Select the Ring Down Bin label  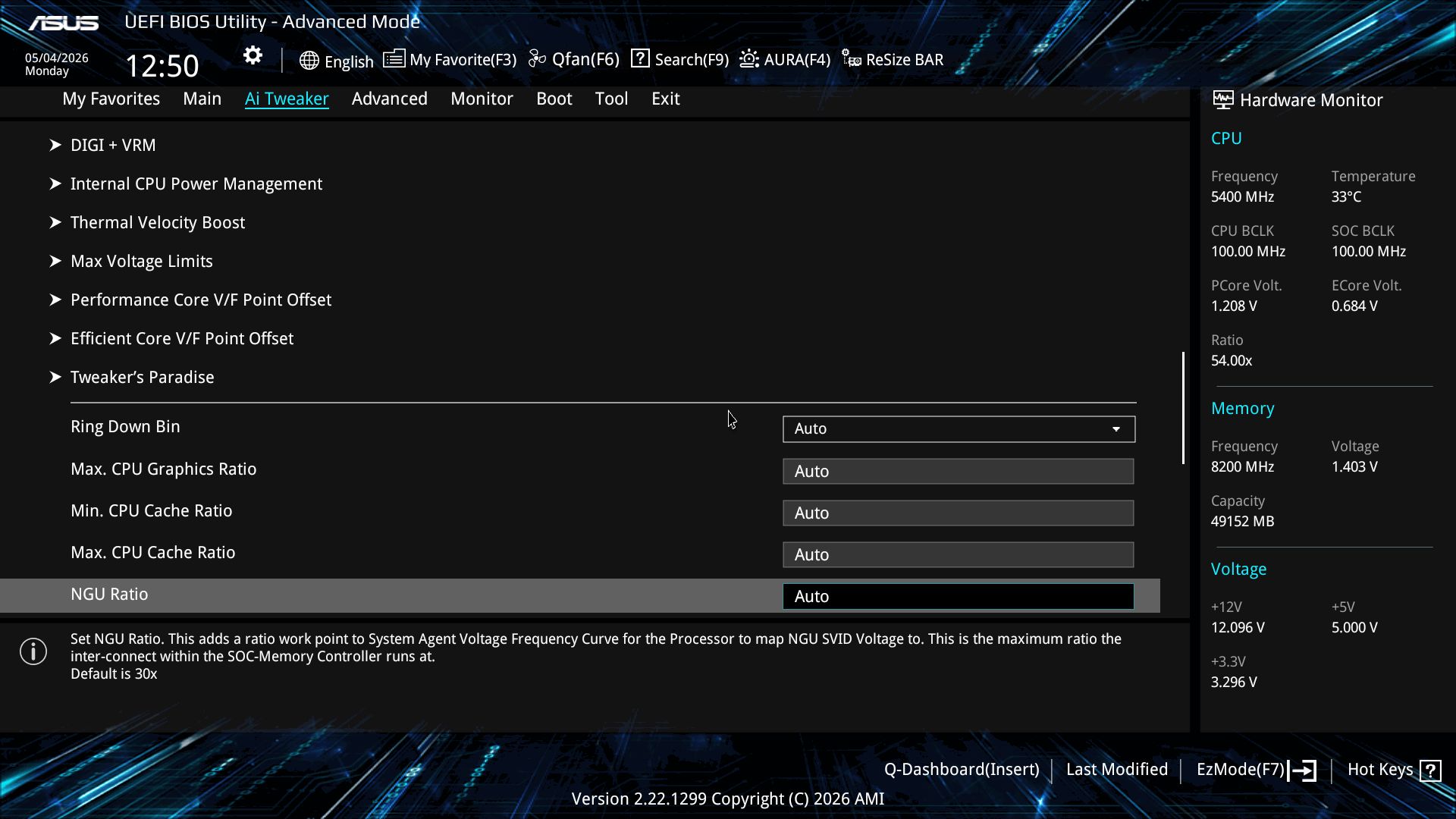coord(125,426)
